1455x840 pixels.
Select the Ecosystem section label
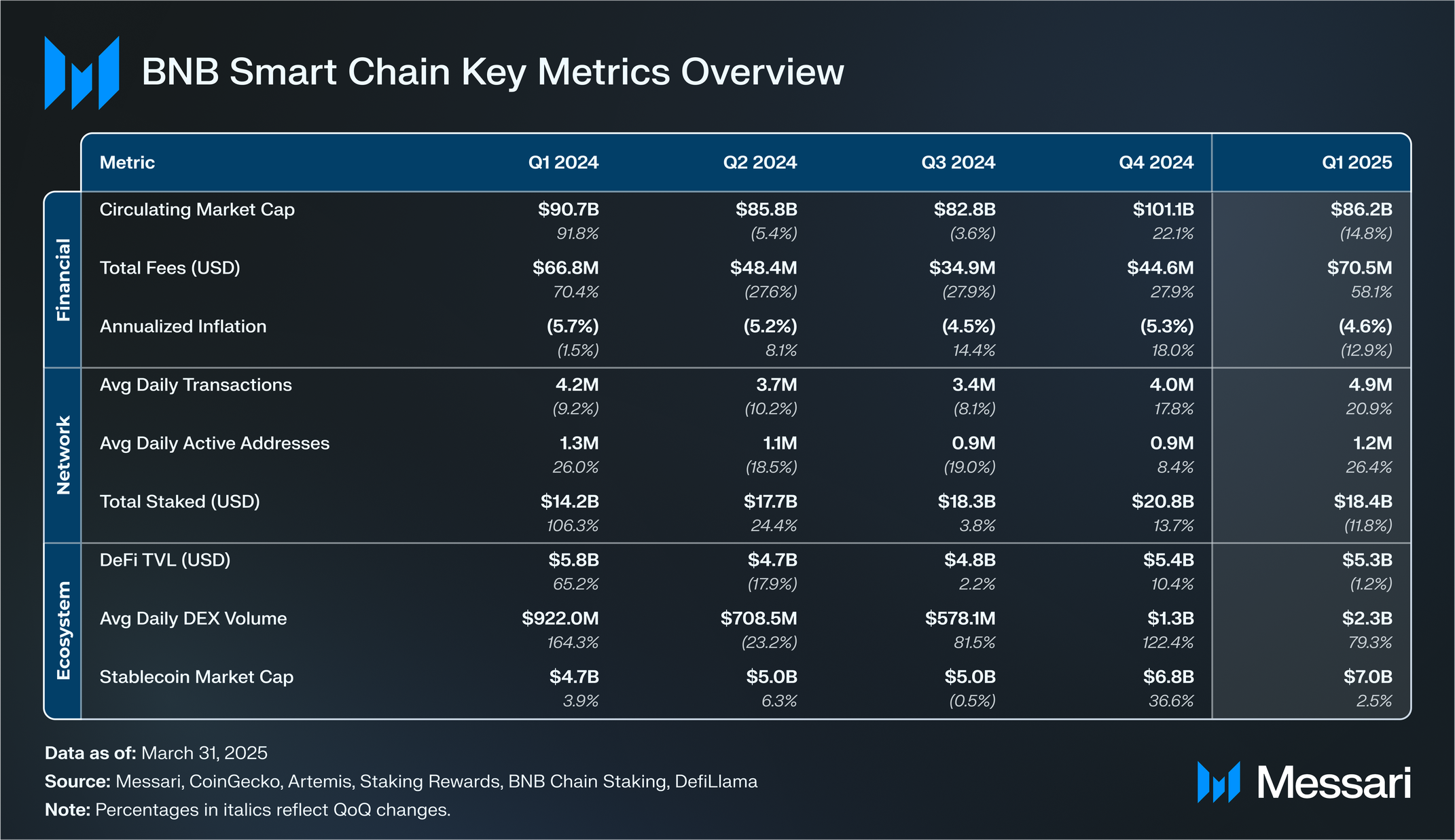(x=63, y=630)
